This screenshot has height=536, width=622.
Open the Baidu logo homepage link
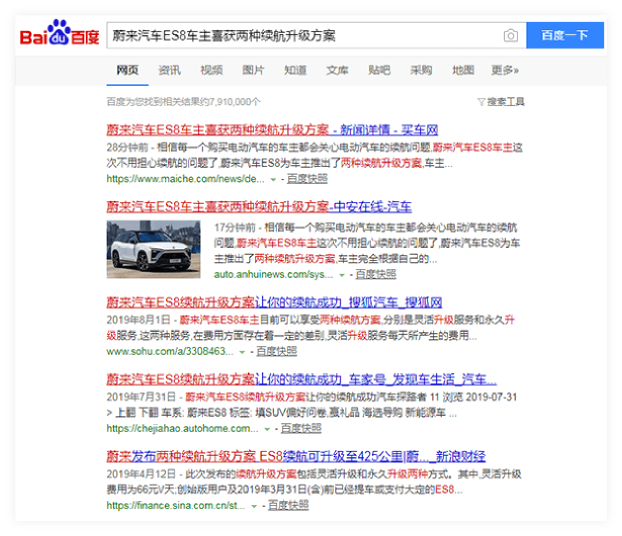pyautogui.click(x=60, y=33)
